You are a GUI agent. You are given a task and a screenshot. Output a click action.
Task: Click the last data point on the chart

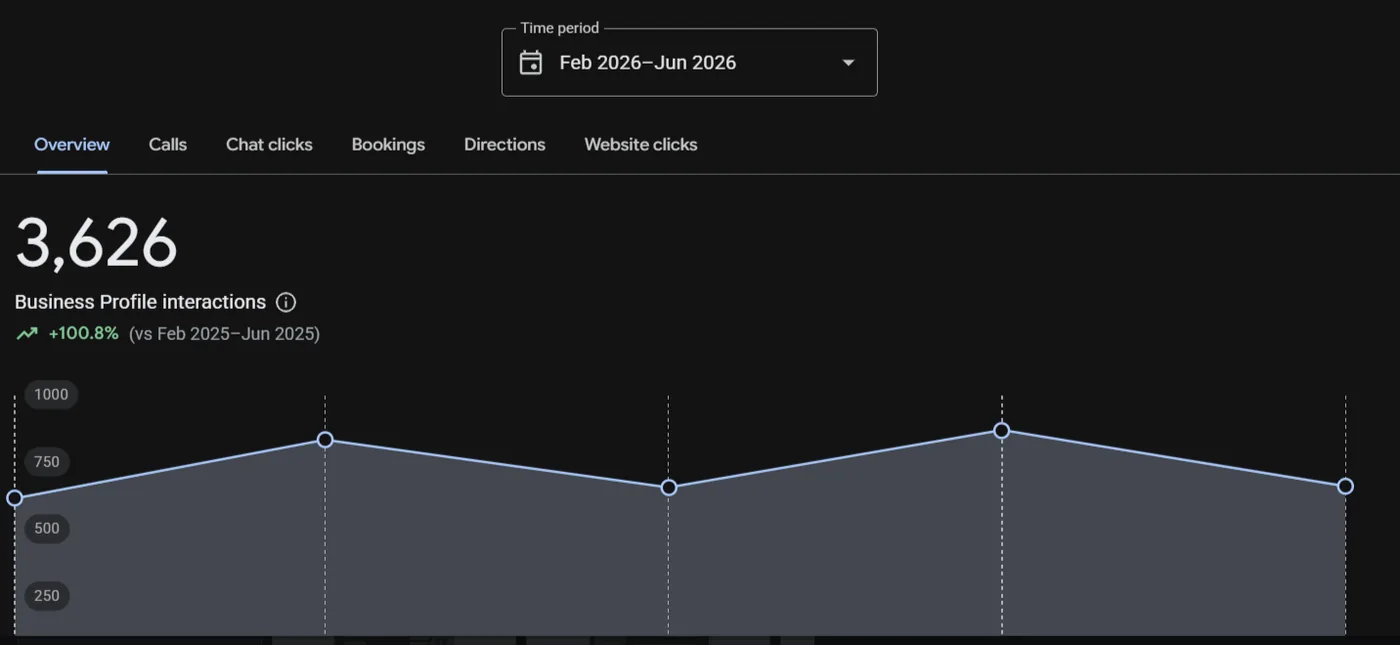1346,487
